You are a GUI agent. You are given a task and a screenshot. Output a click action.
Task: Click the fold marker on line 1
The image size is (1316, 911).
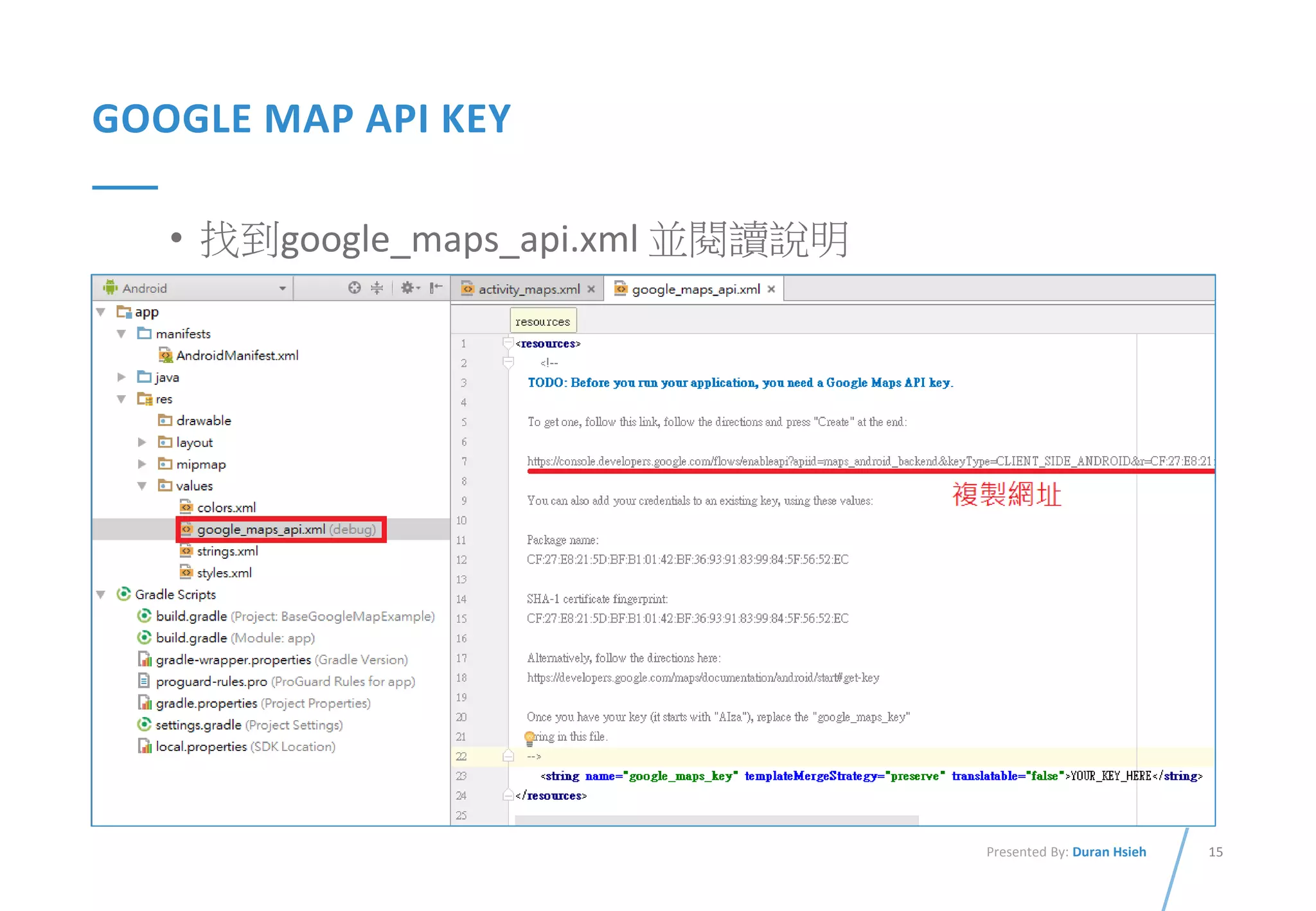[x=508, y=343]
